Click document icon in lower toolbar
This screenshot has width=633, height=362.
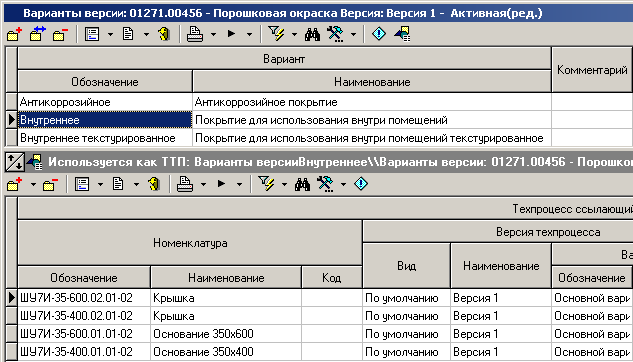click(118, 184)
